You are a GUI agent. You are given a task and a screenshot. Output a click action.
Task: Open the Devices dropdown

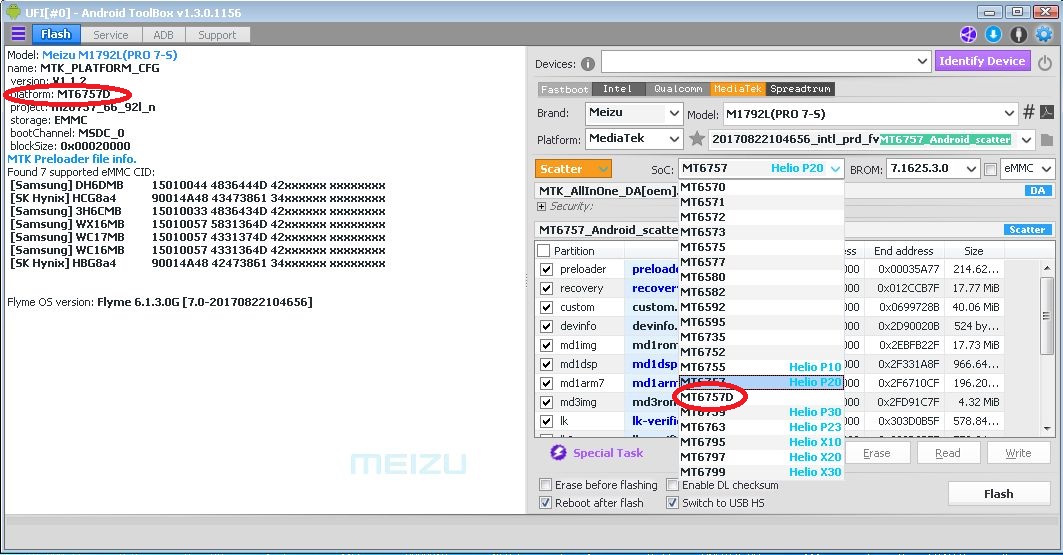(765, 62)
